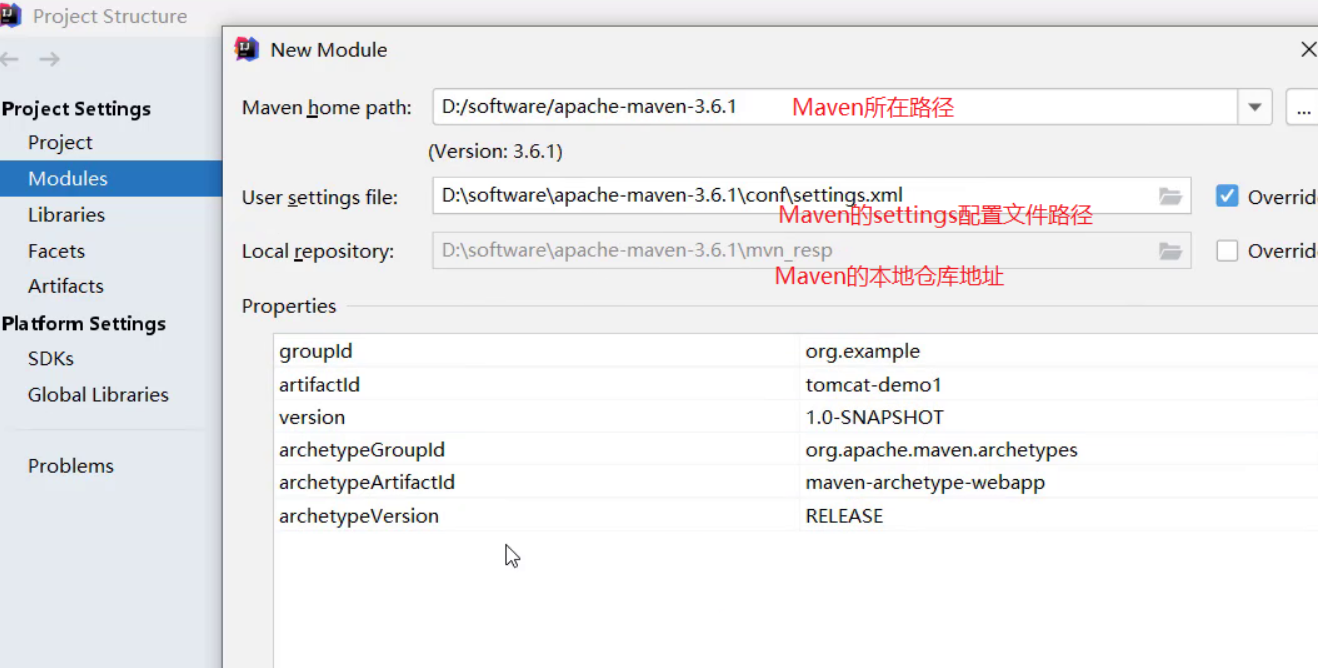Open SDKs under Platform Settings
This screenshot has height=668, width=1318.
tap(51, 358)
